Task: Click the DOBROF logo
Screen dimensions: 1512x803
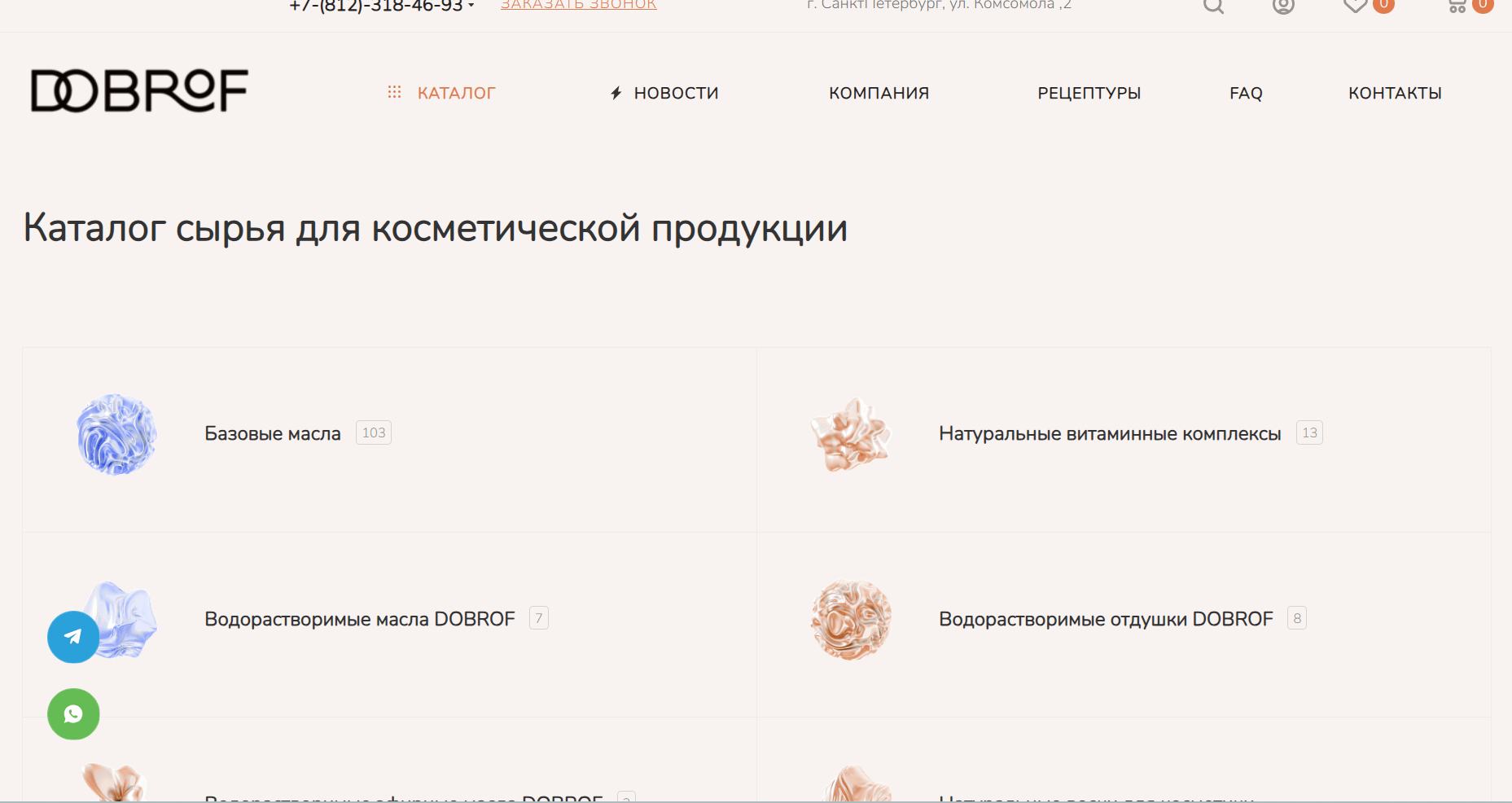Action: tap(139, 90)
